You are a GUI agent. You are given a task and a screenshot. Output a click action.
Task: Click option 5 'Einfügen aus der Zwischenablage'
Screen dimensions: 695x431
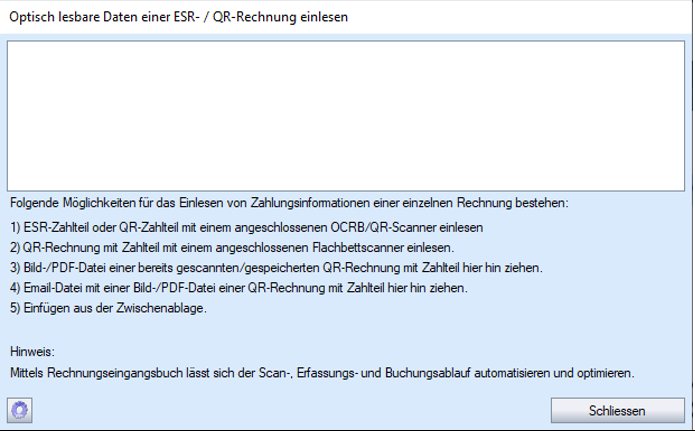[108, 308]
